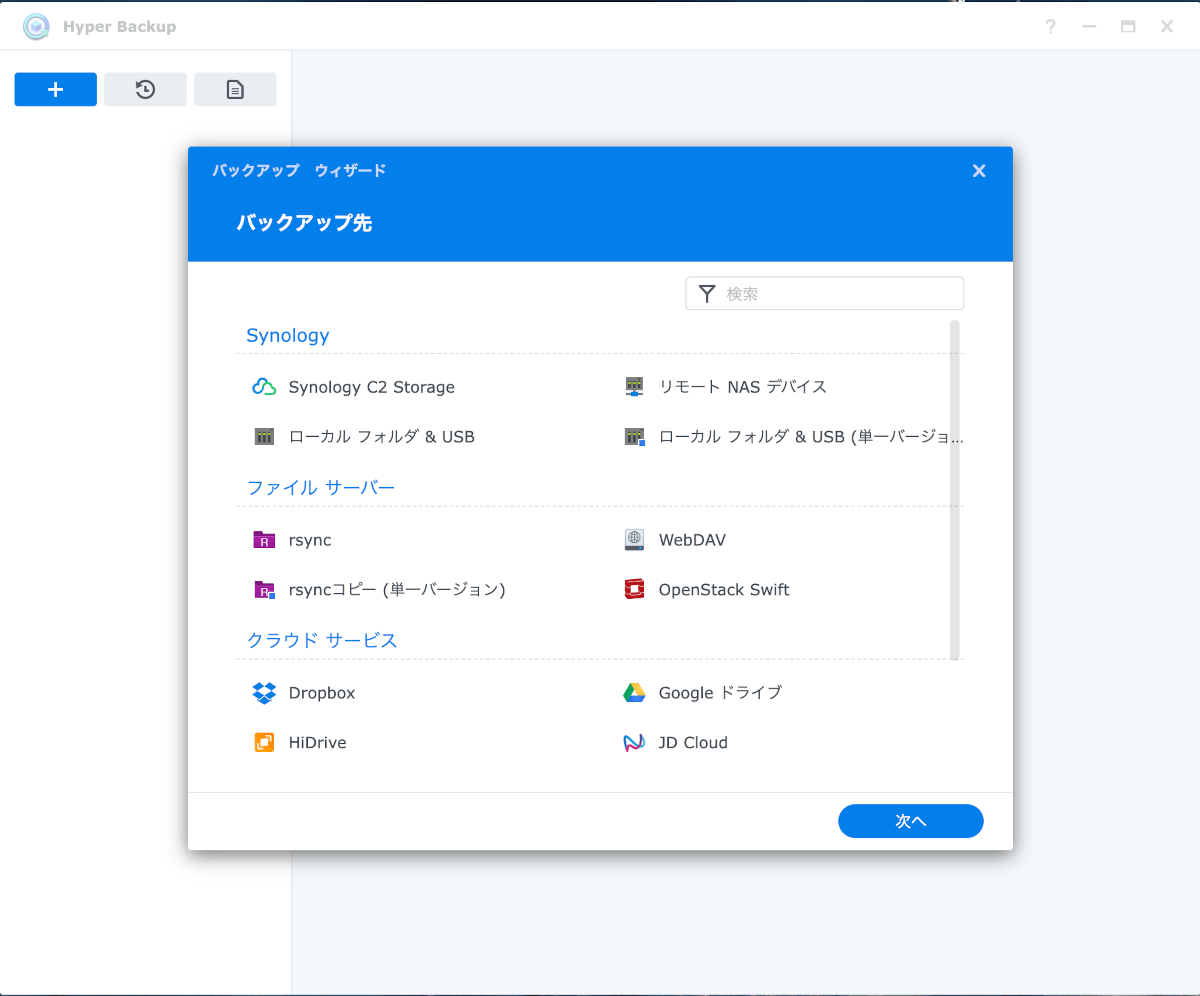
Task: Select the OpenStack Swift label
Action: (724, 590)
